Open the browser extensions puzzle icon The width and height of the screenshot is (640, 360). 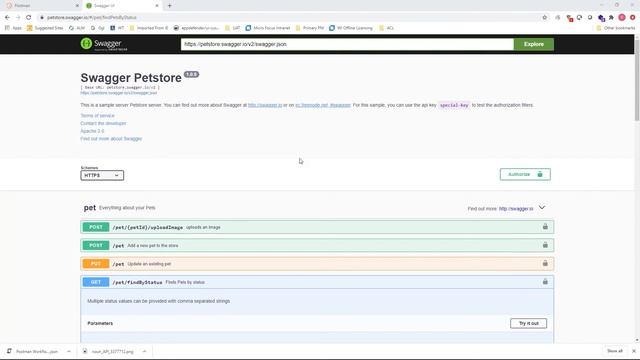coord(611,18)
